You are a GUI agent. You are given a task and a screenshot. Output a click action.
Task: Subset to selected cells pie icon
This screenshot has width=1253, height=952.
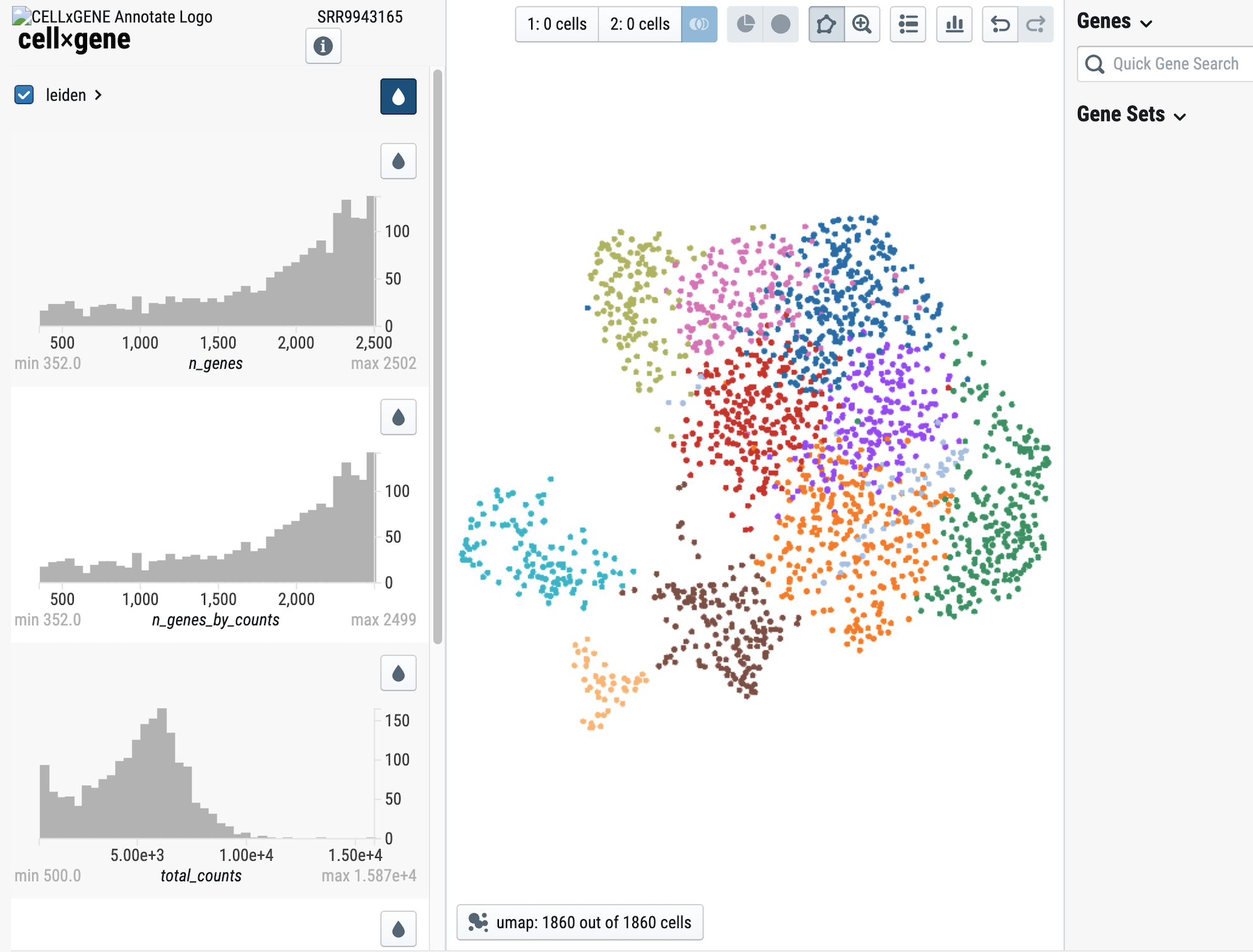coord(745,24)
